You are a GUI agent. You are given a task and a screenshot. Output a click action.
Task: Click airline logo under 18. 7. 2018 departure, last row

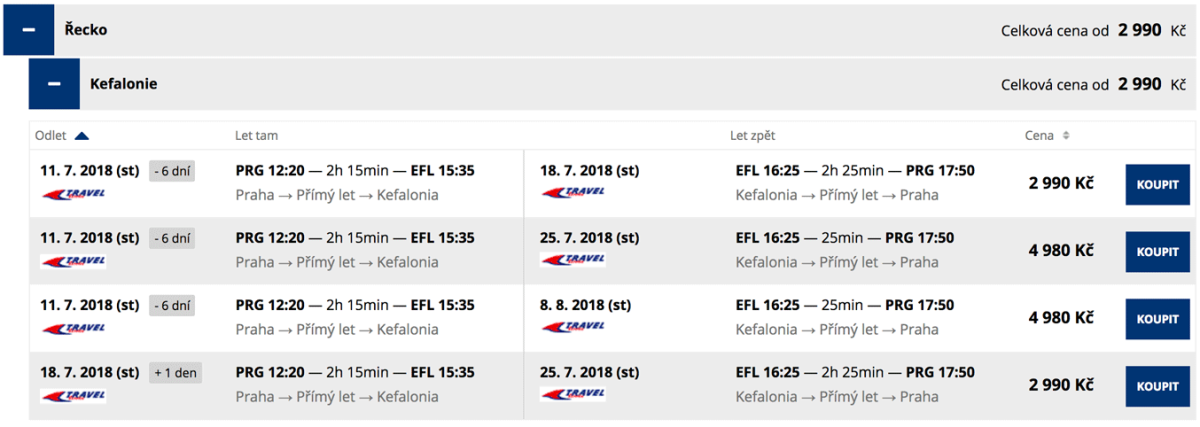[73, 395]
